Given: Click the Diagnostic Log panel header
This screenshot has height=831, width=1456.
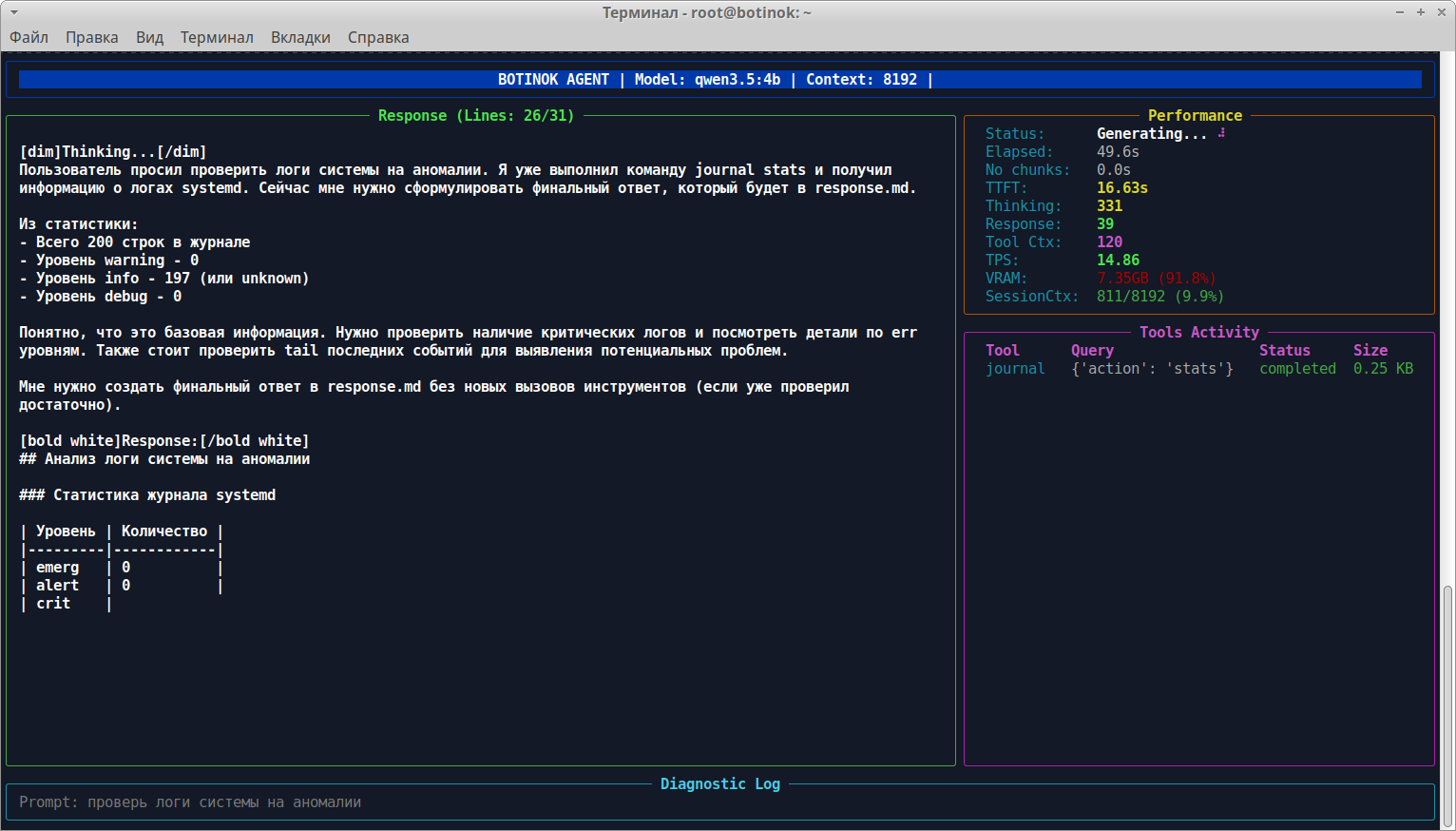Looking at the screenshot, I should click(x=719, y=783).
